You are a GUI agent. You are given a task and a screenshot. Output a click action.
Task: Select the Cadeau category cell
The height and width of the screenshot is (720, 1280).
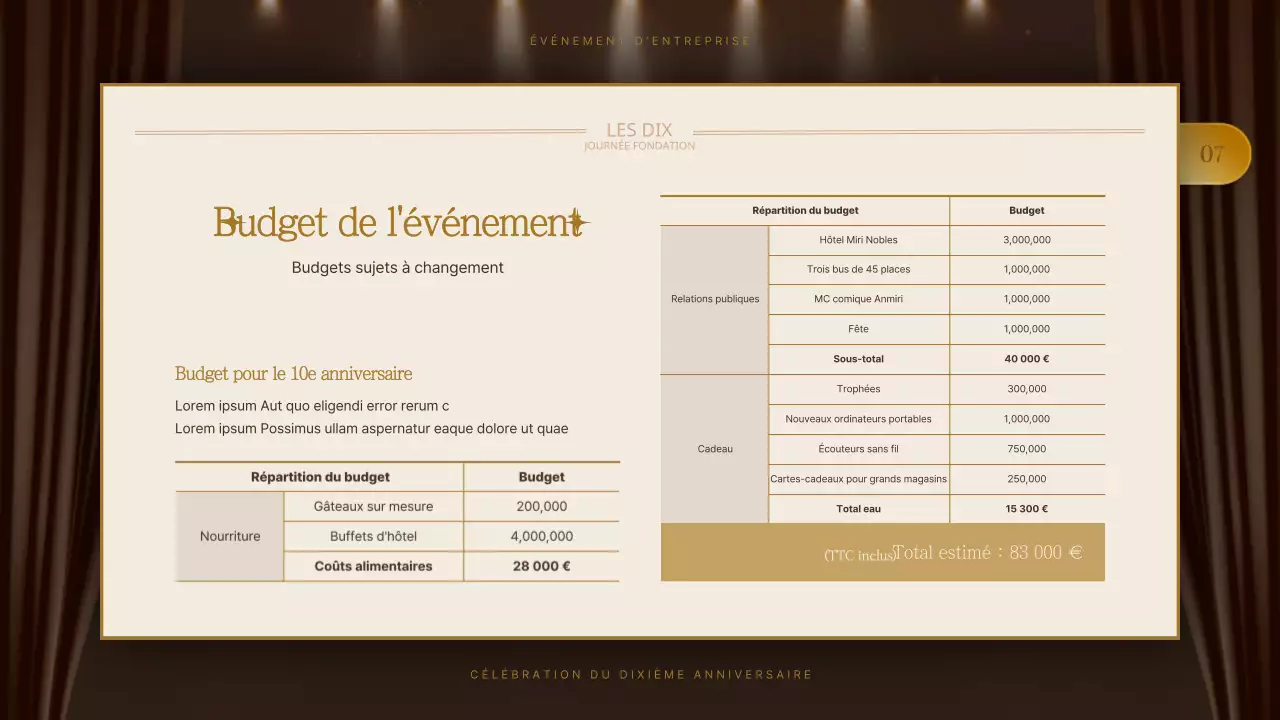pos(714,449)
